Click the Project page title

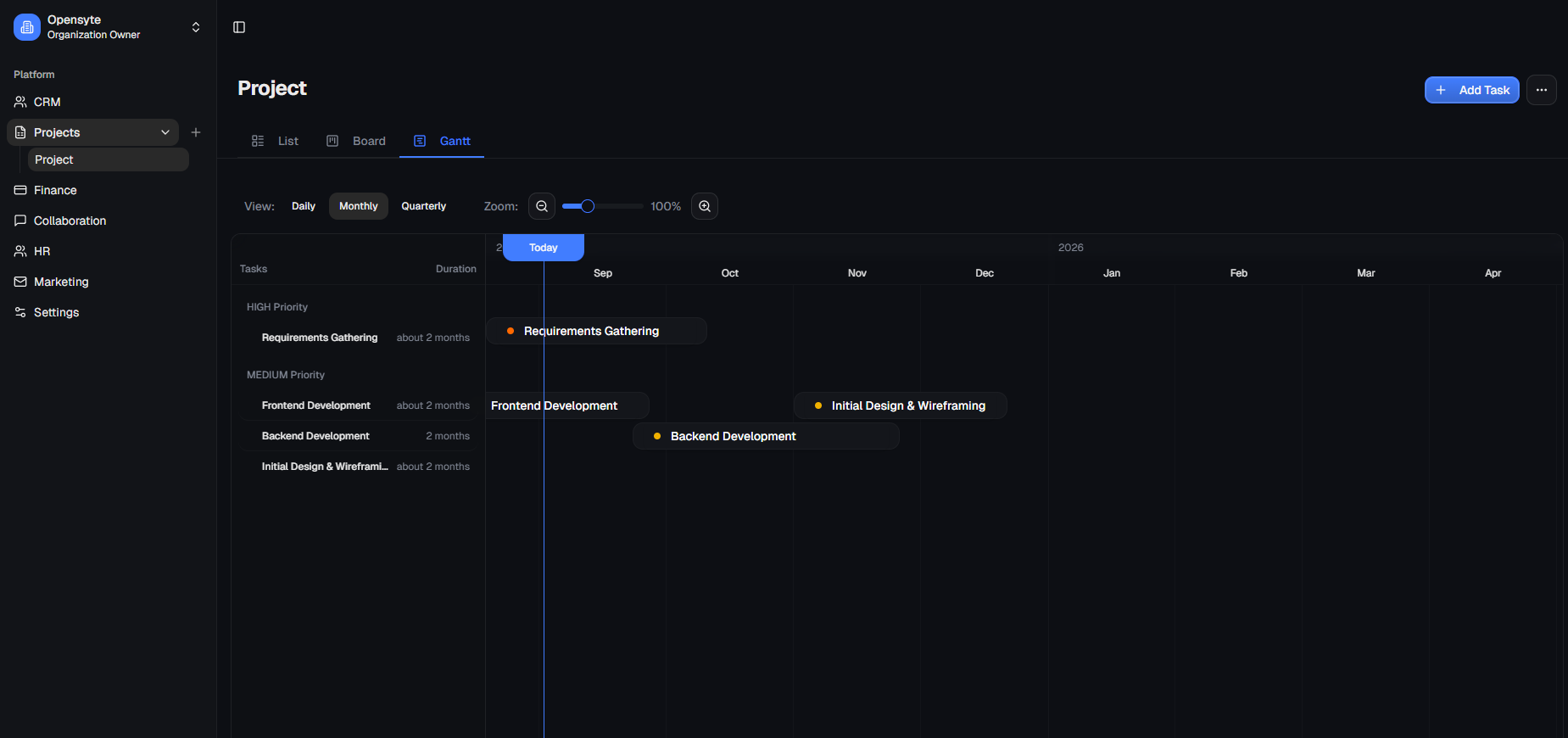coord(272,88)
